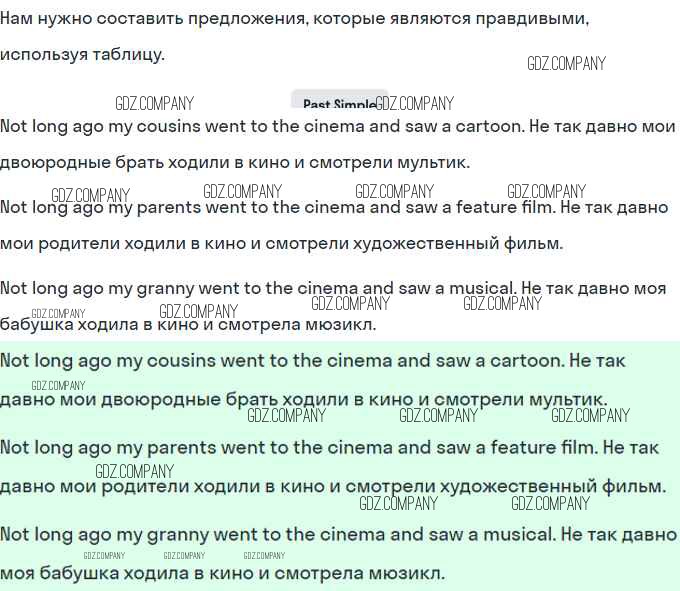The width and height of the screenshot is (680, 591).
Task: Select the parents sentence in white section
Action: pos(334,207)
